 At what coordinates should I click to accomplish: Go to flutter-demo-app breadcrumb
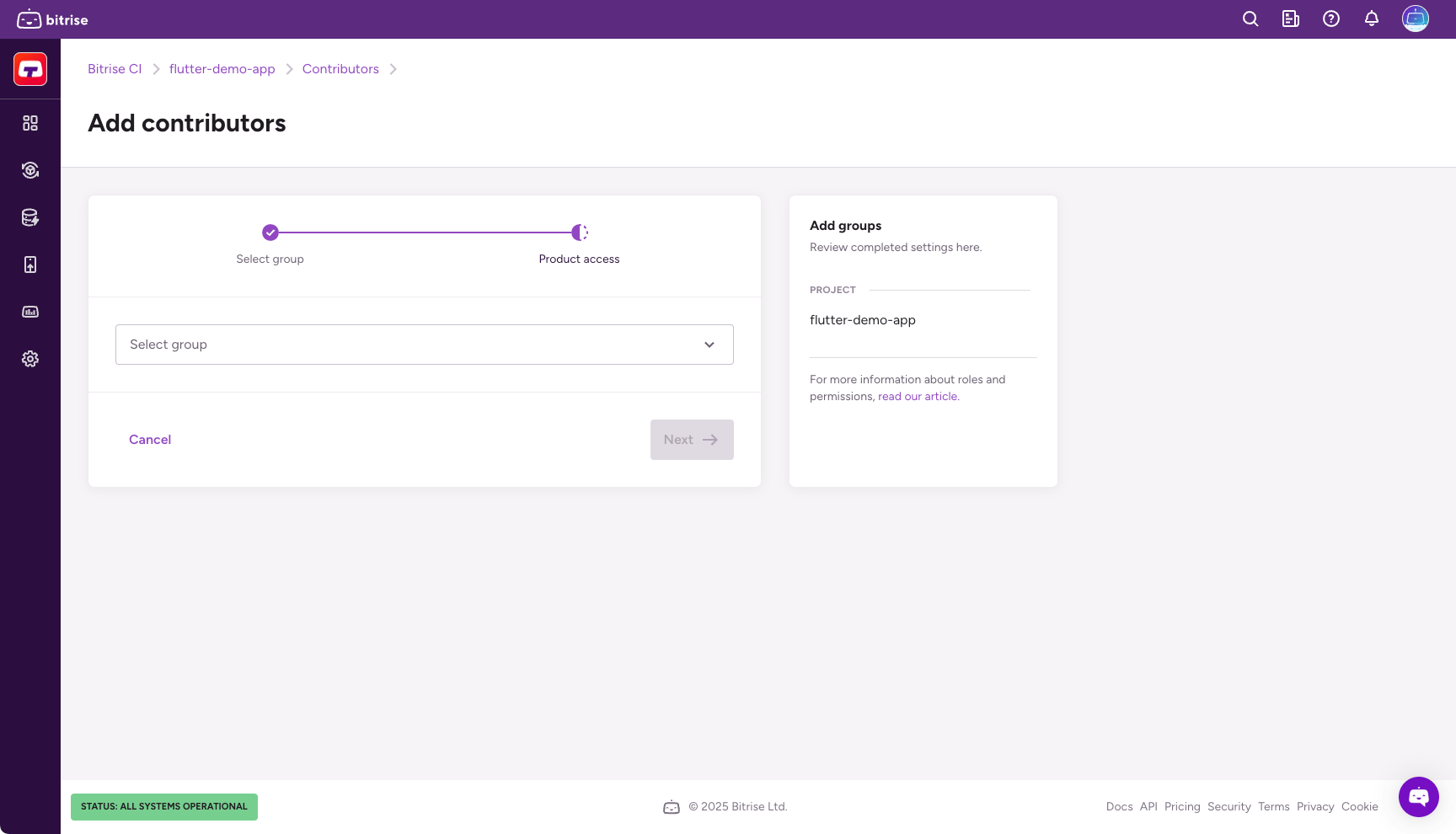click(x=222, y=69)
